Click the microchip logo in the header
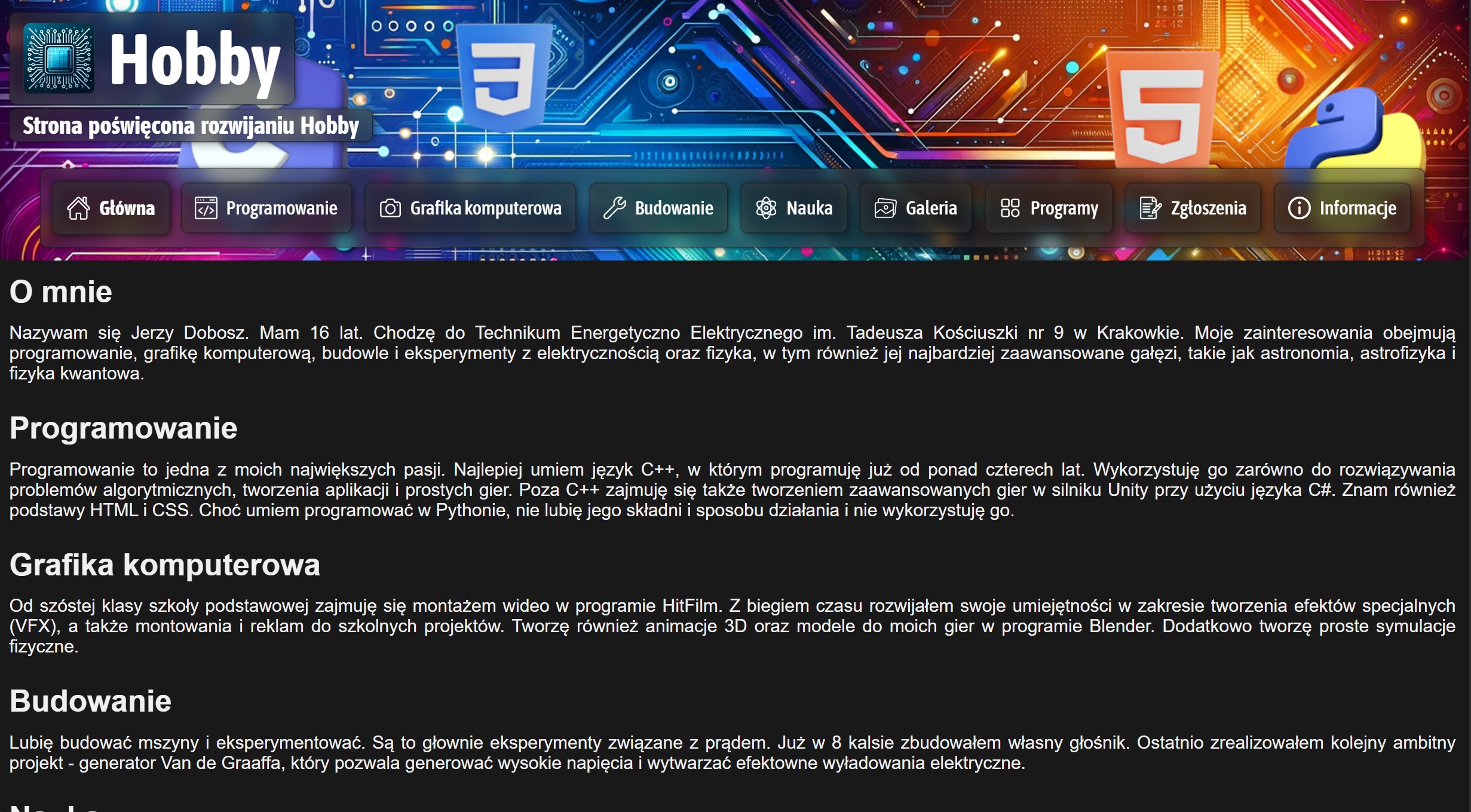Screen dimensions: 1471x812 [x=59, y=59]
